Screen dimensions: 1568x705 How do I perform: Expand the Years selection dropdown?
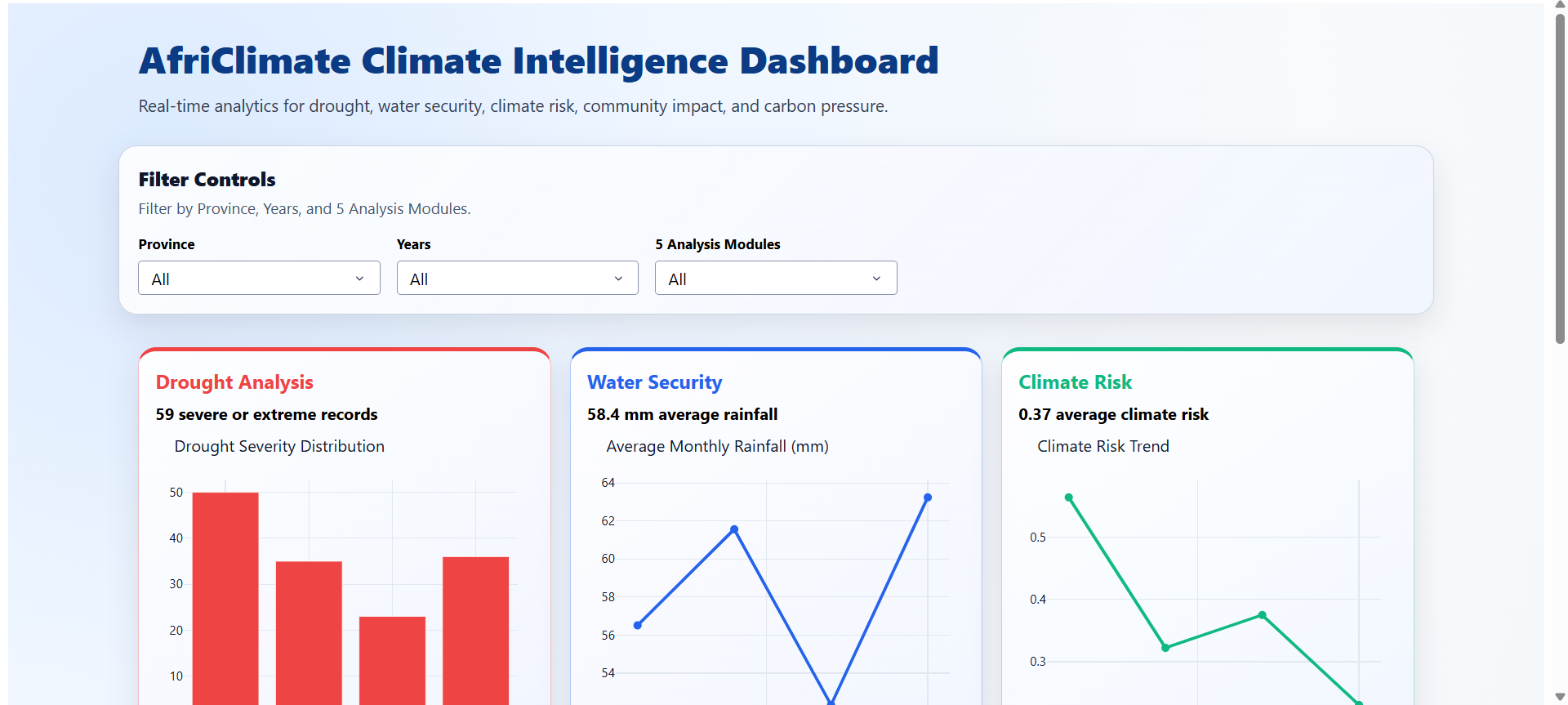(516, 278)
